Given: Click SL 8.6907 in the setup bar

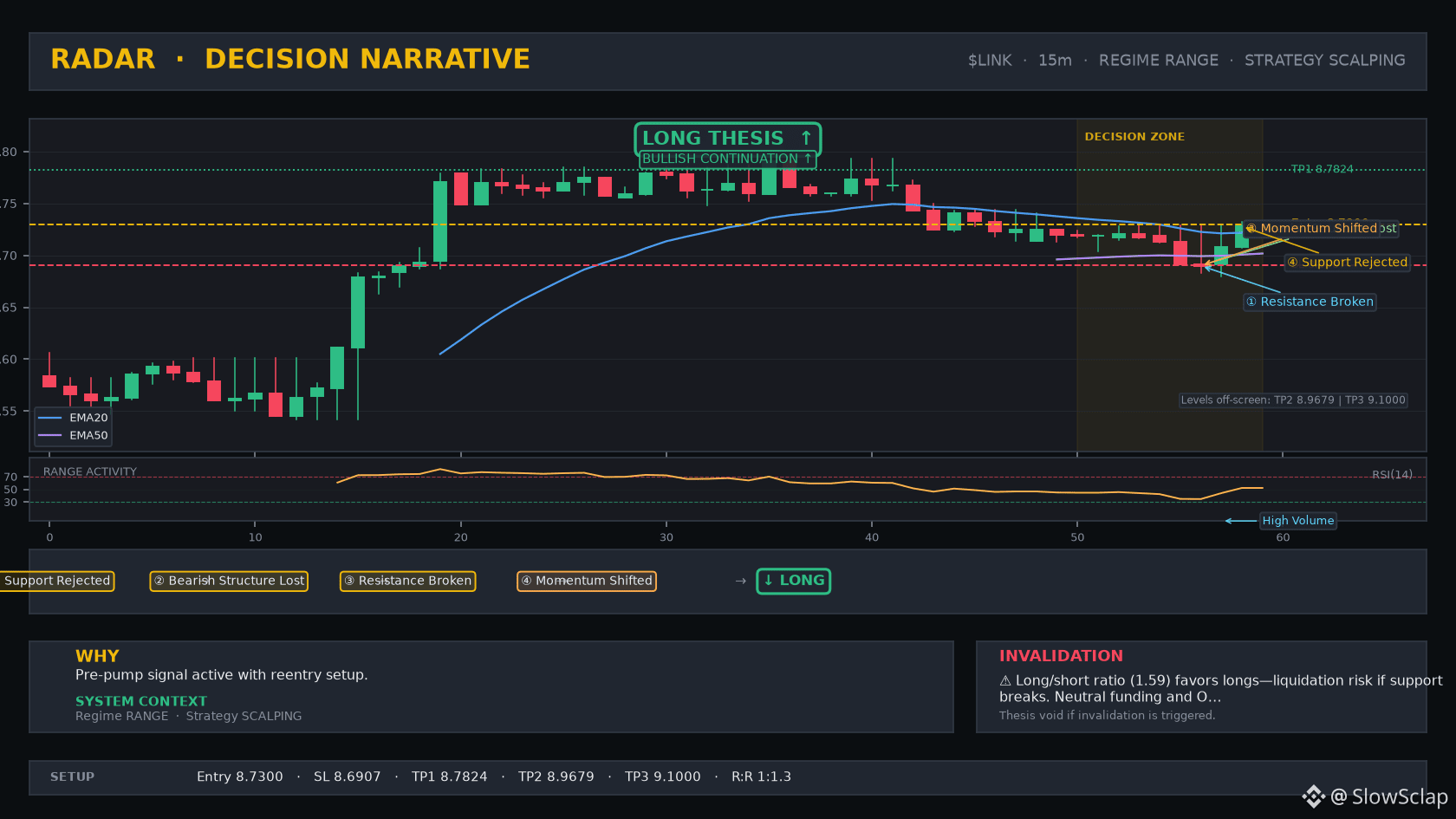Looking at the screenshot, I should click(x=347, y=777).
